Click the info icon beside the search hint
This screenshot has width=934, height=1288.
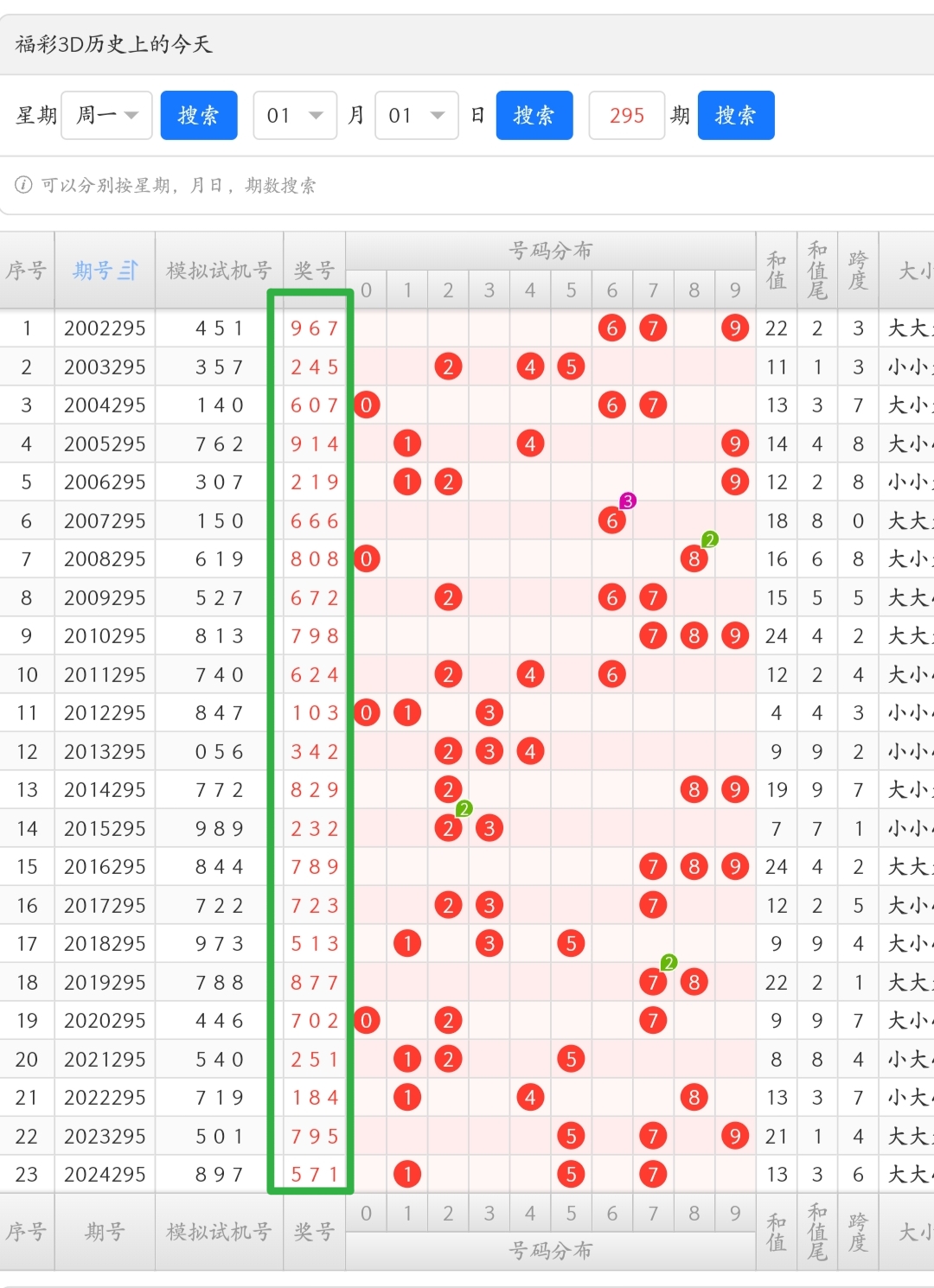[x=23, y=185]
